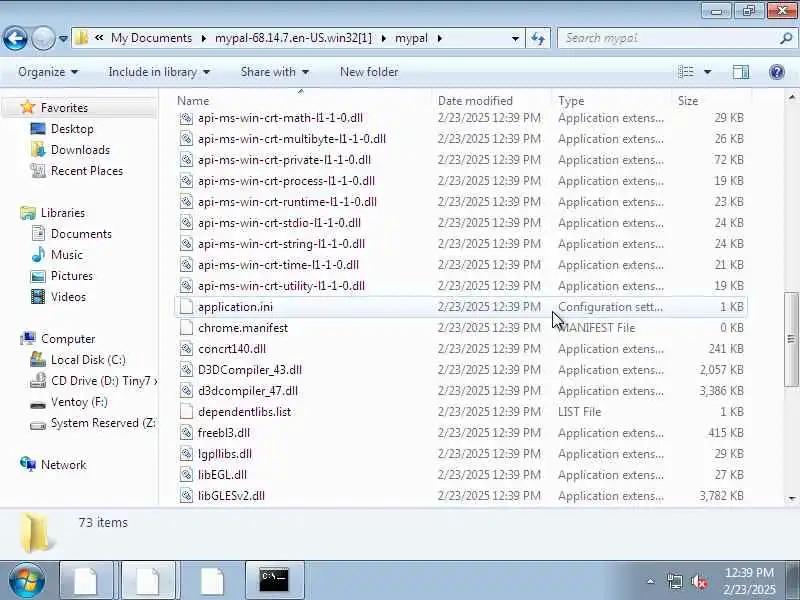Select api-ms-win-crt-private-l1-1-0.dll file name
800x600 pixels.
[x=284, y=160]
